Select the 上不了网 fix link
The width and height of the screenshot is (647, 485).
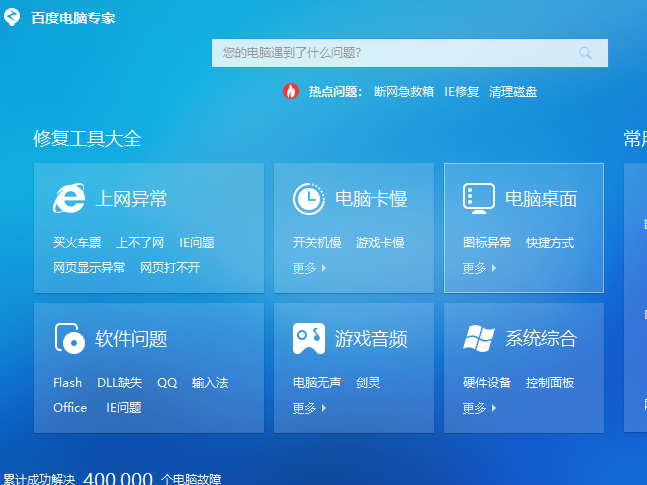pyautogui.click(x=140, y=243)
